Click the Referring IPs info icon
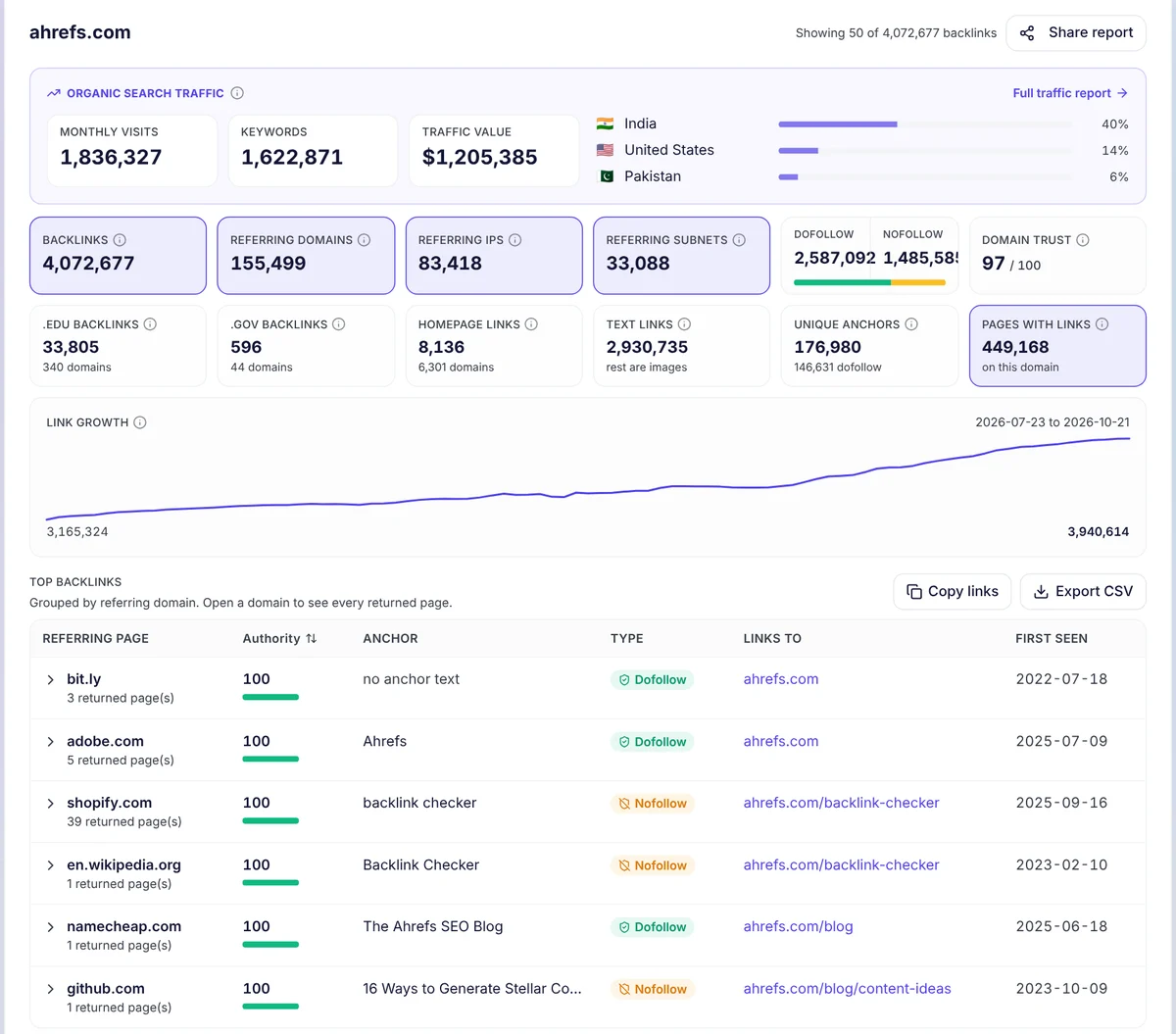Viewport: 1176px width, 1034px height. [514, 240]
